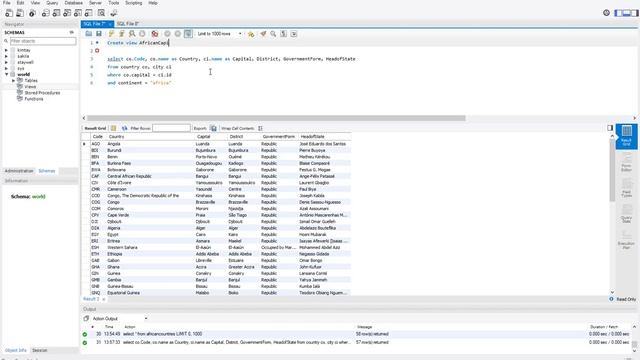Open SQL script file from main toolbar
The width and height of the screenshot is (640, 360).
[20, 13]
